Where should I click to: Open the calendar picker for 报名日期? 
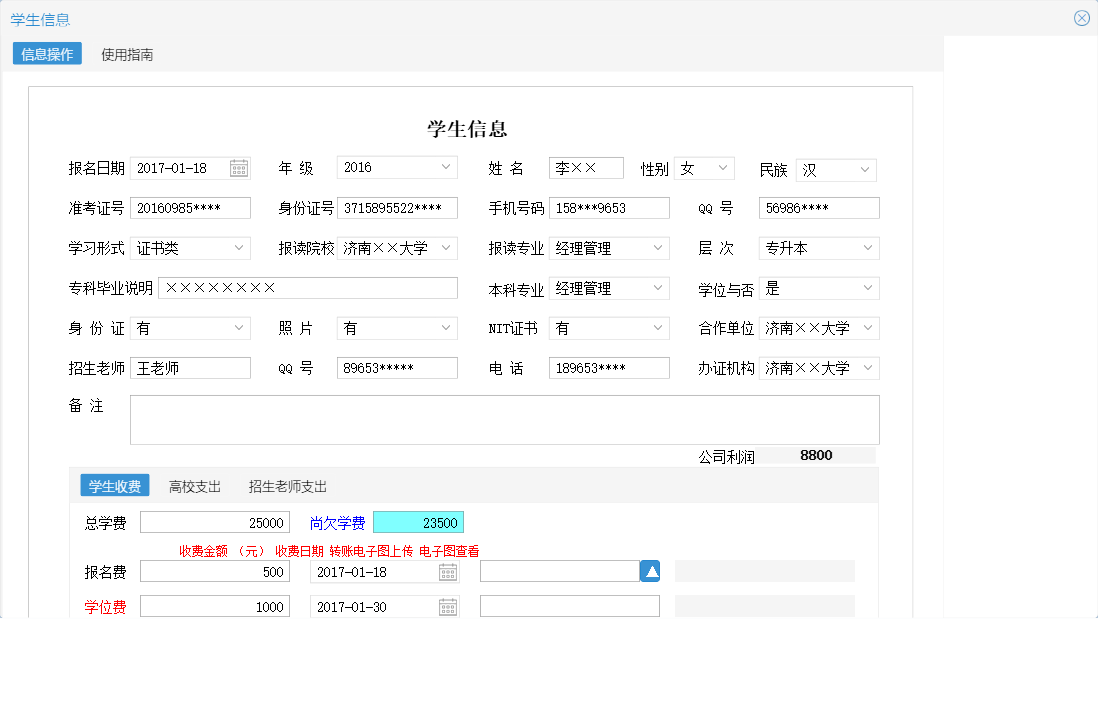[x=239, y=168]
